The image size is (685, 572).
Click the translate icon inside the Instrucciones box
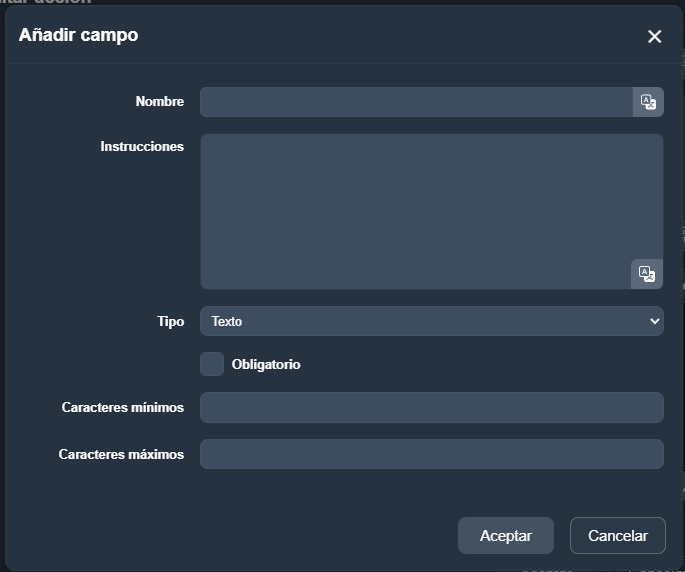[647, 274]
